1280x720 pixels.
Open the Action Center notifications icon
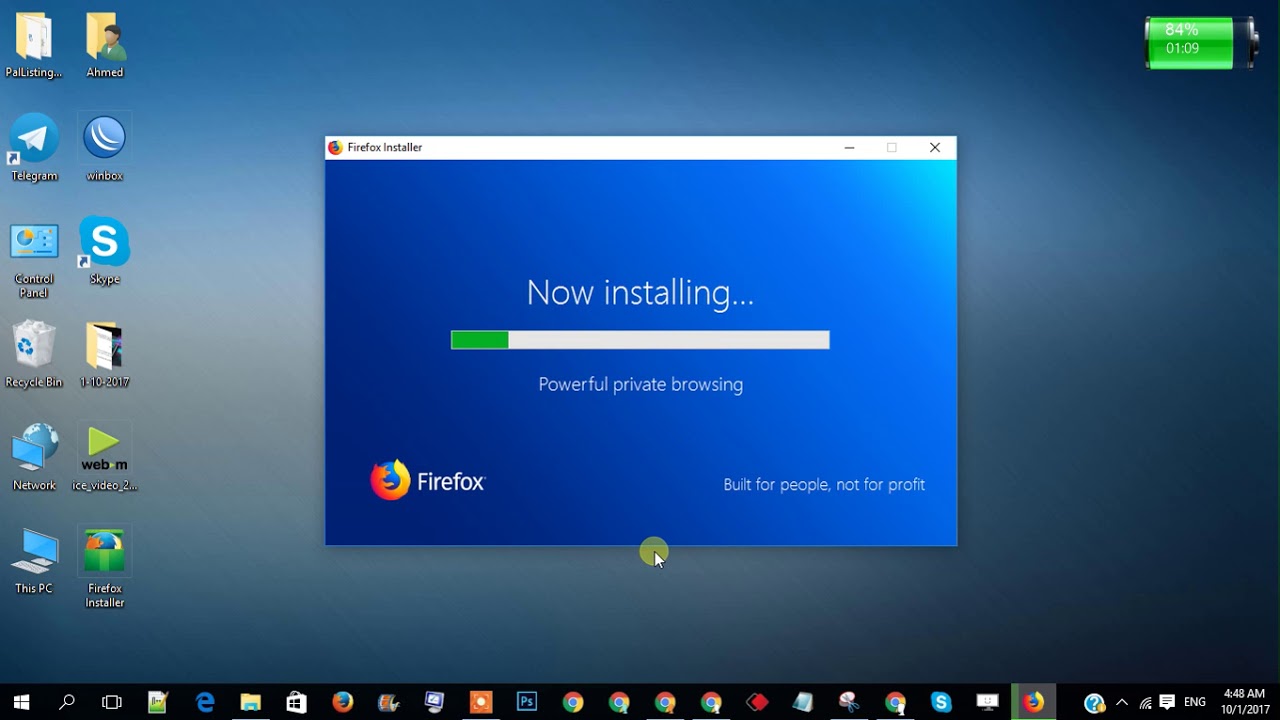click(1167, 703)
